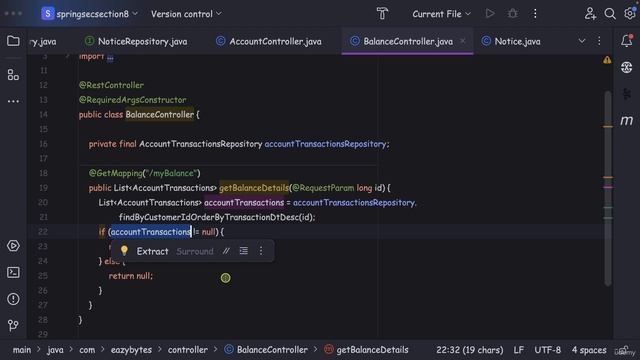The width and height of the screenshot is (640, 360).
Task: Click the 'main' breadcrumb
Action: coord(22,350)
